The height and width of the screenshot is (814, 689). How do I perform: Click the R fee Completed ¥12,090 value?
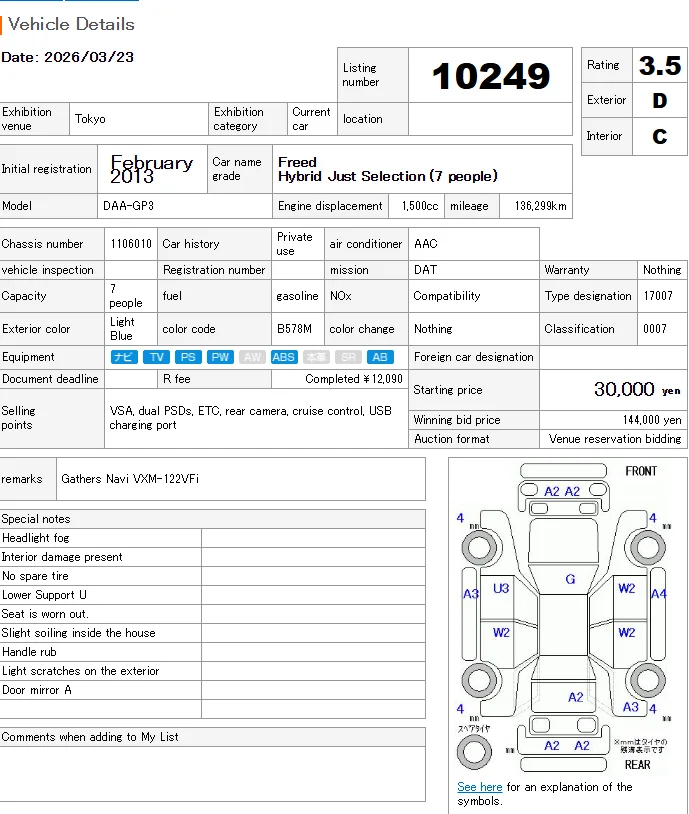[354, 379]
